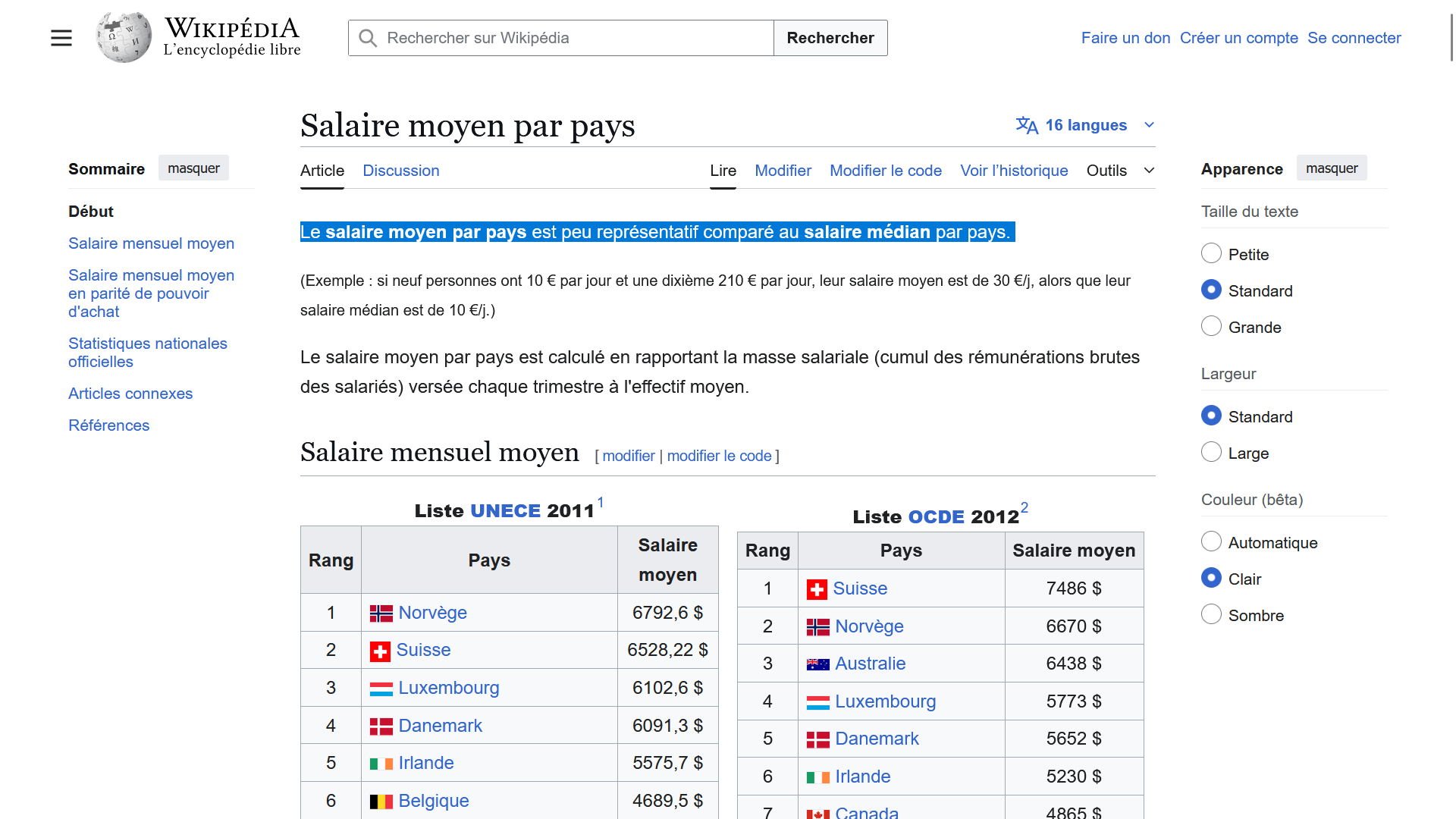Select Large width option
Screen dimensions: 1456x819
tap(1211, 452)
